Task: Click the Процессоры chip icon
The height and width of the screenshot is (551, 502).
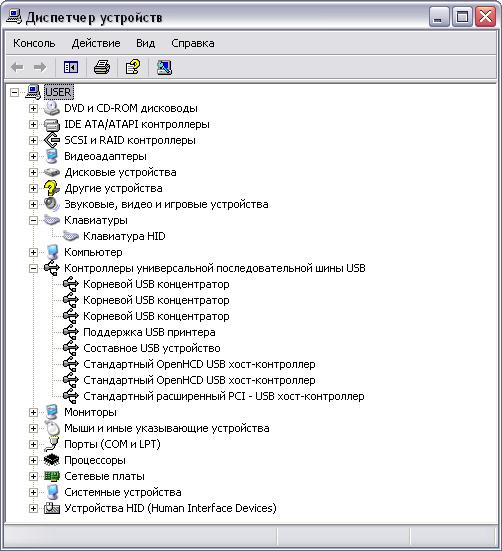Action: tap(52, 460)
